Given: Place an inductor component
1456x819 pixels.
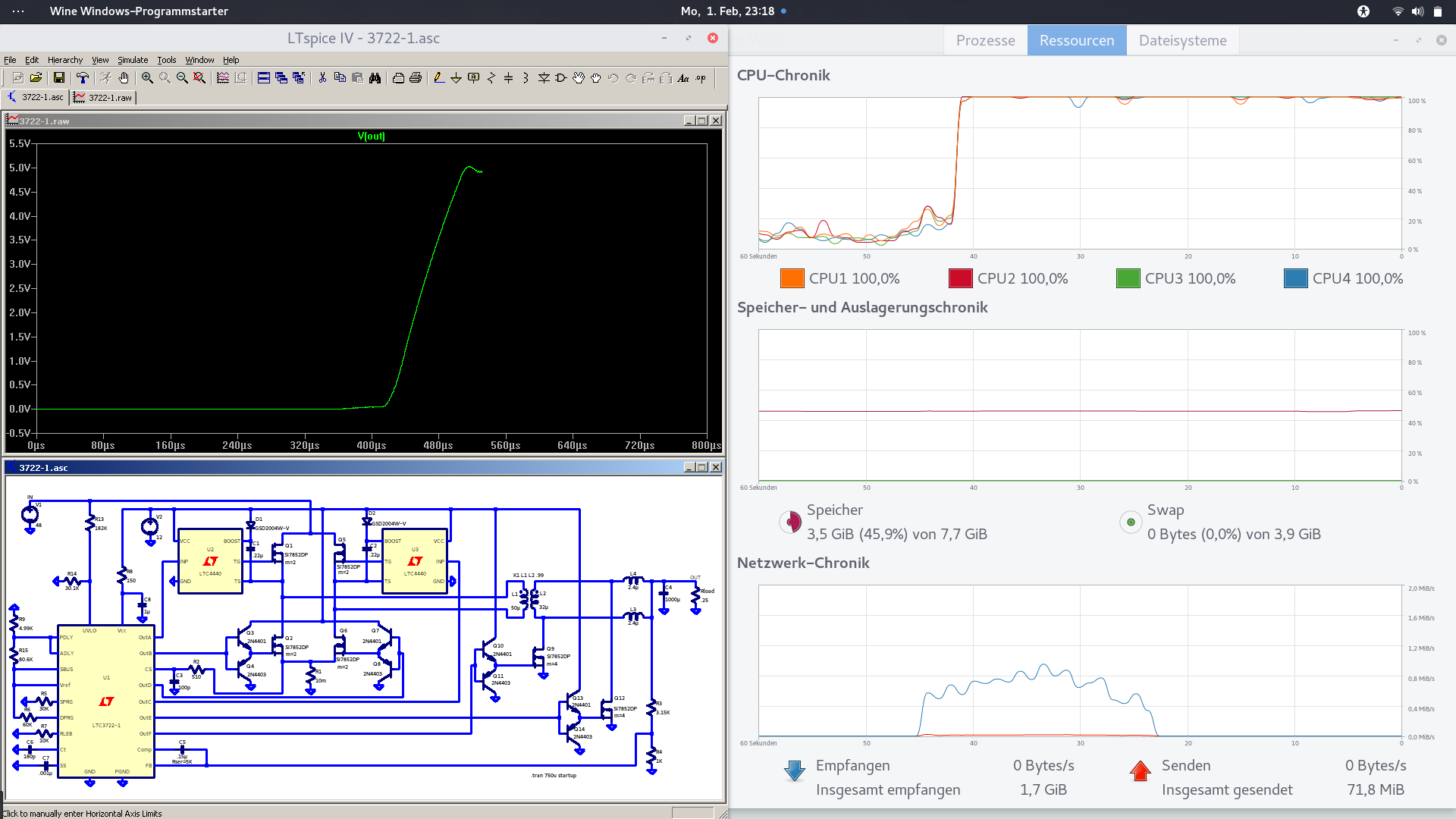Looking at the screenshot, I should [x=526, y=78].
